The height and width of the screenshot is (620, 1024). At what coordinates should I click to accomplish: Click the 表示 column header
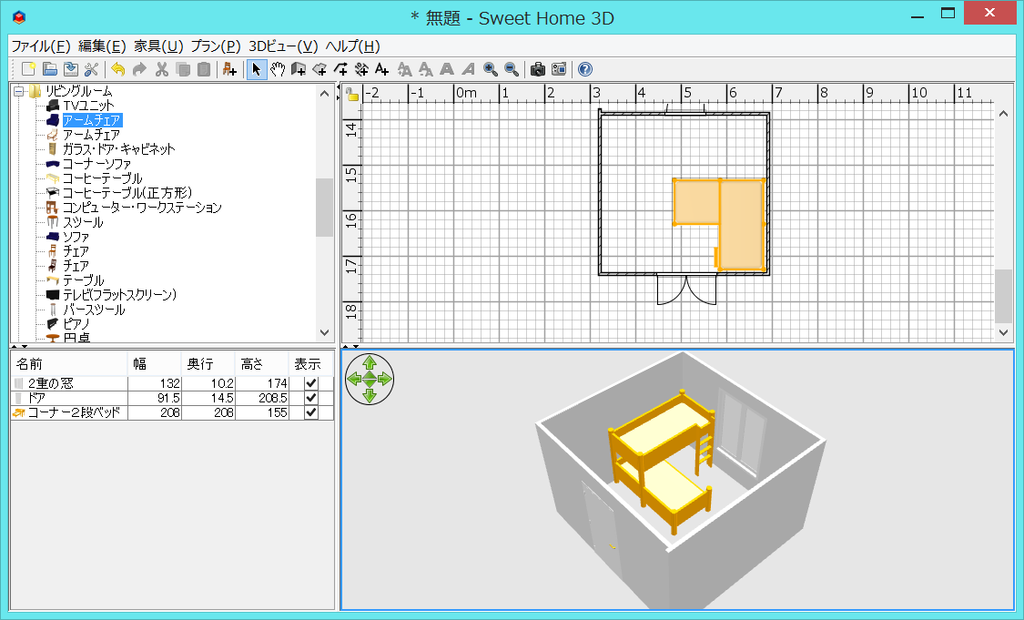[311, 364]
